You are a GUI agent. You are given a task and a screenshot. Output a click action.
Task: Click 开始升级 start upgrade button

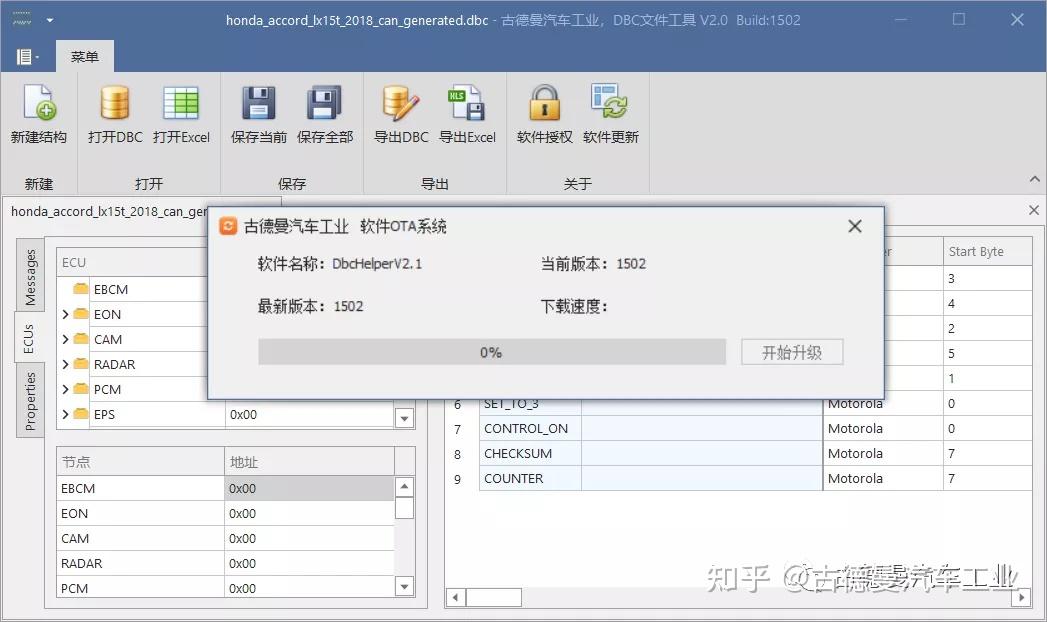tap(792, 352)
